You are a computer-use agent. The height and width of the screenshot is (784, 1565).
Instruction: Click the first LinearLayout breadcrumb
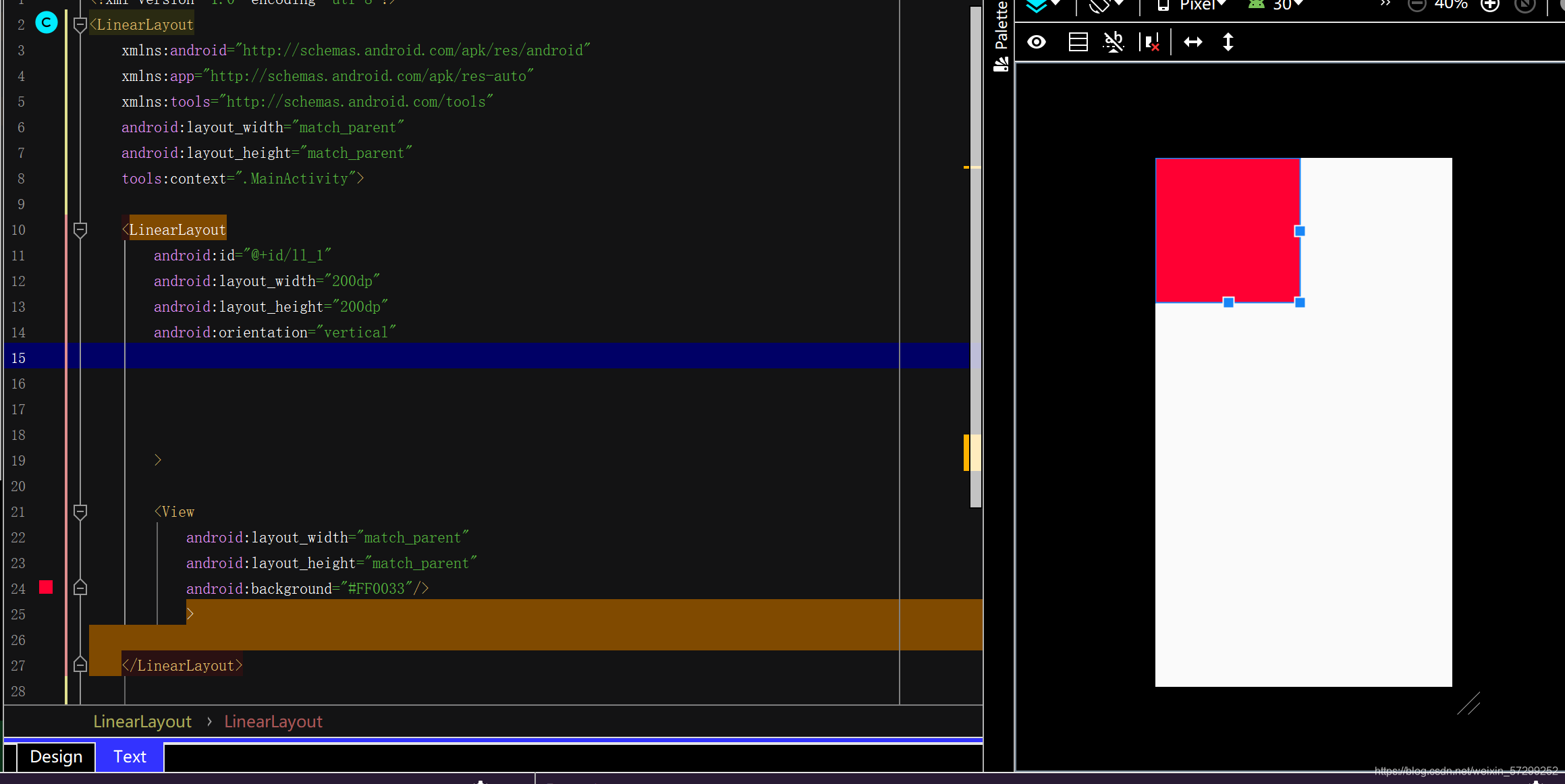142,721
